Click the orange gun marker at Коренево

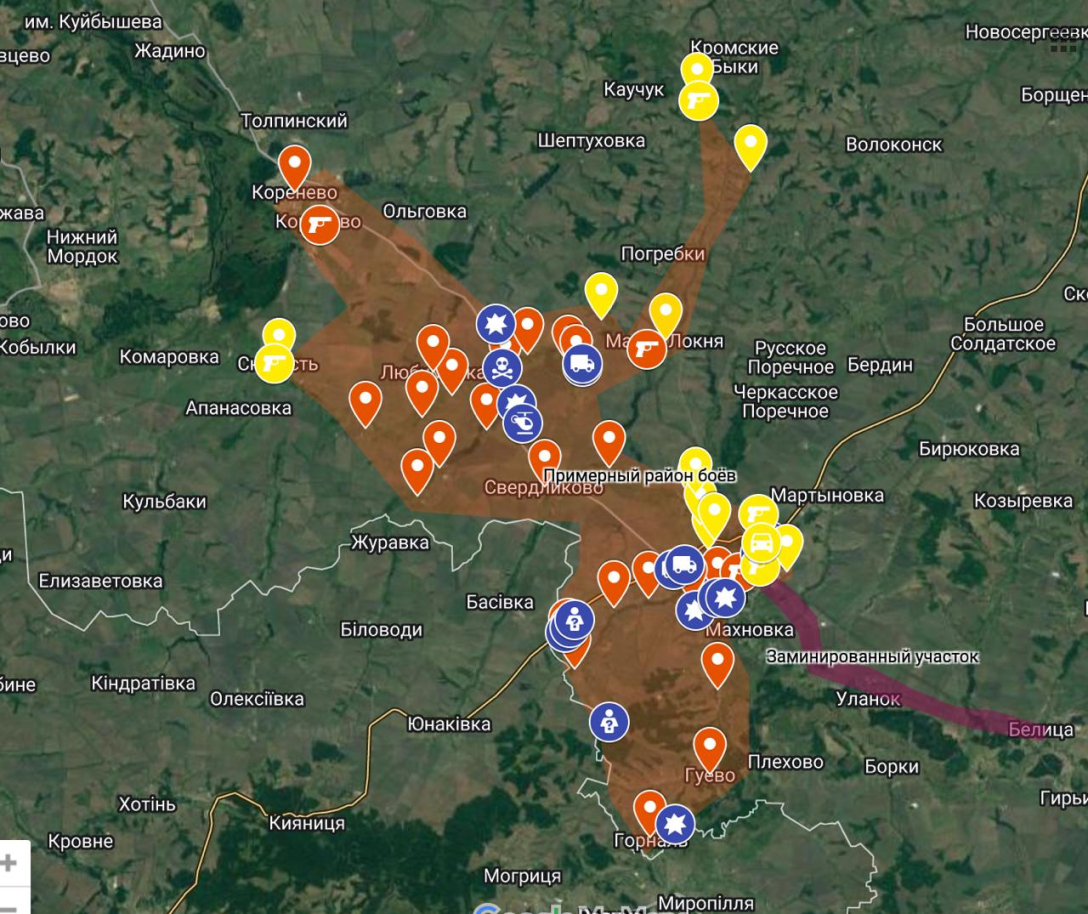[x=320, y=223]
